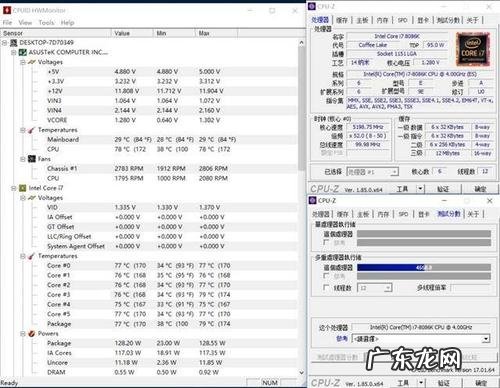Click the single-thread score progress bar

pyautogui.click(x=424, y=234)
